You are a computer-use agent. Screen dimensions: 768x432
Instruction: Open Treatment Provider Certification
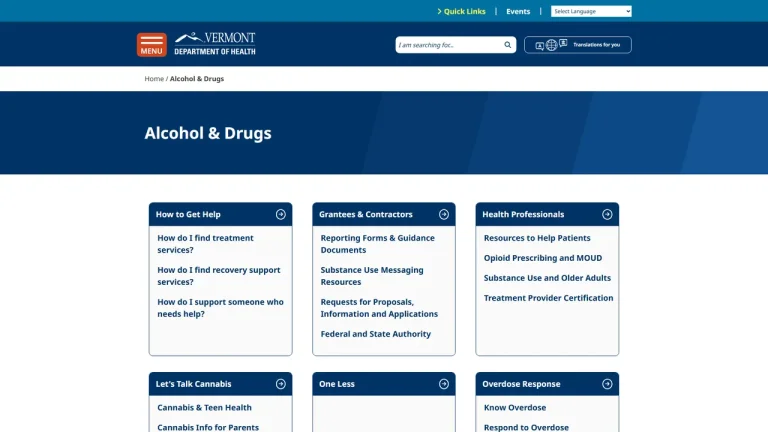tap(548, 298)
